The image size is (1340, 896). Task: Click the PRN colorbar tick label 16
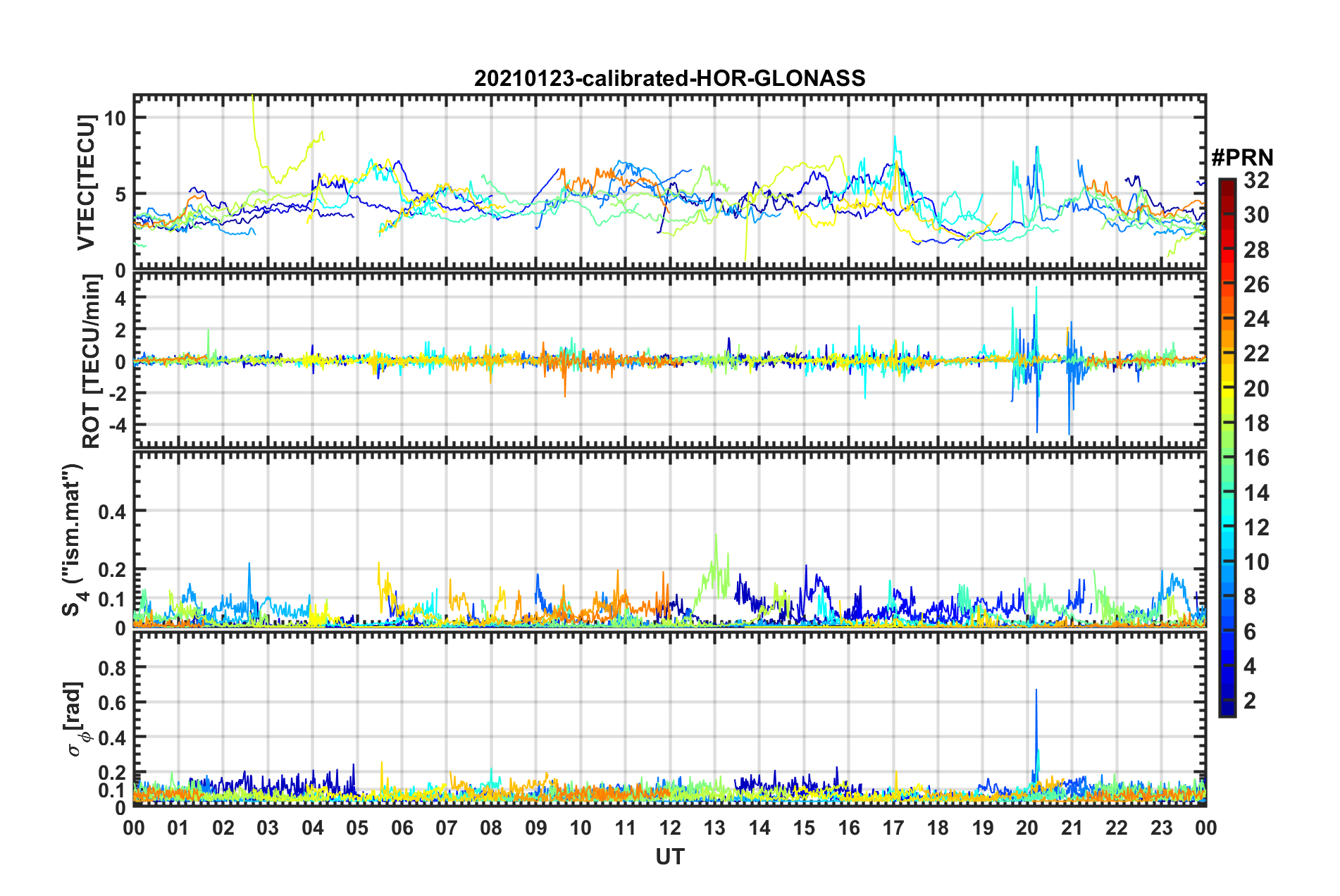[x=1256, y=458]
